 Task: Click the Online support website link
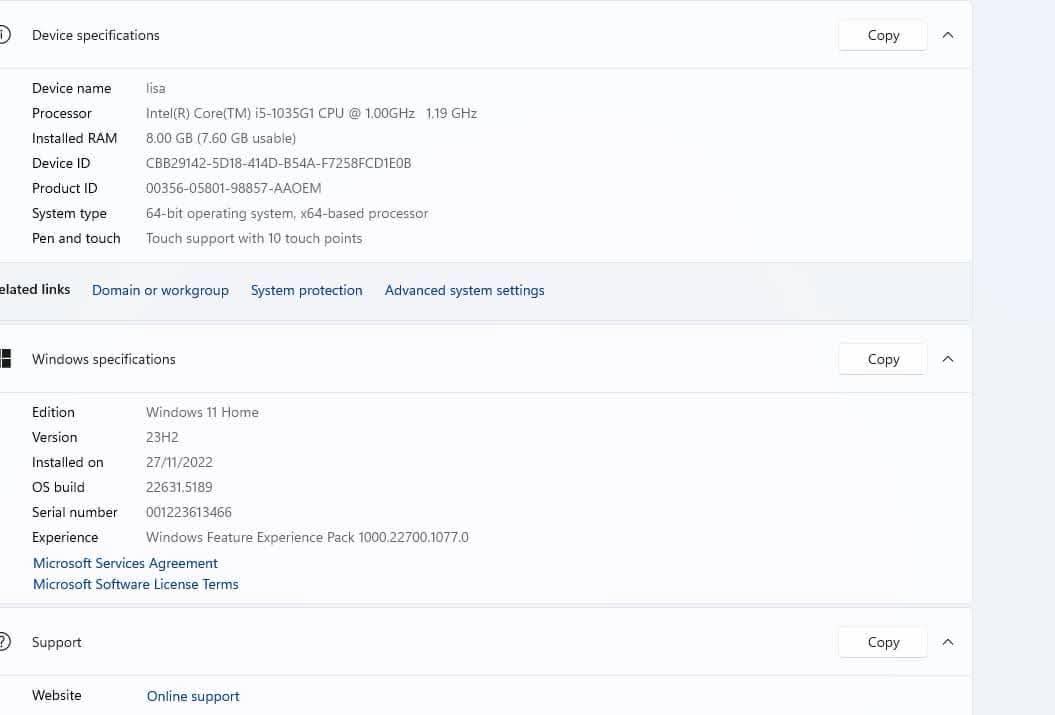click(193, 696)
